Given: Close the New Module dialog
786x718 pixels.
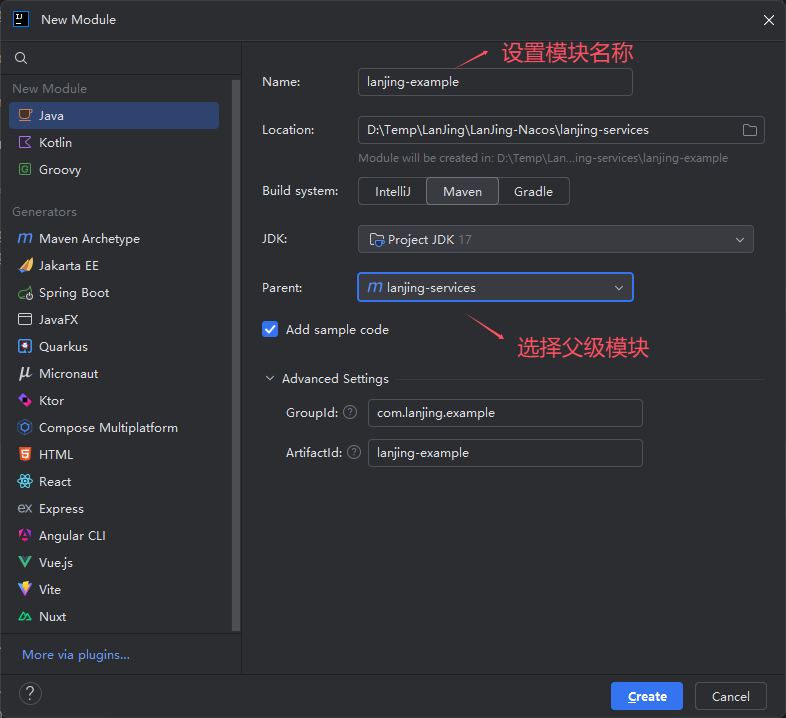Looking at the screenshot, I should (x=768, y=20).
